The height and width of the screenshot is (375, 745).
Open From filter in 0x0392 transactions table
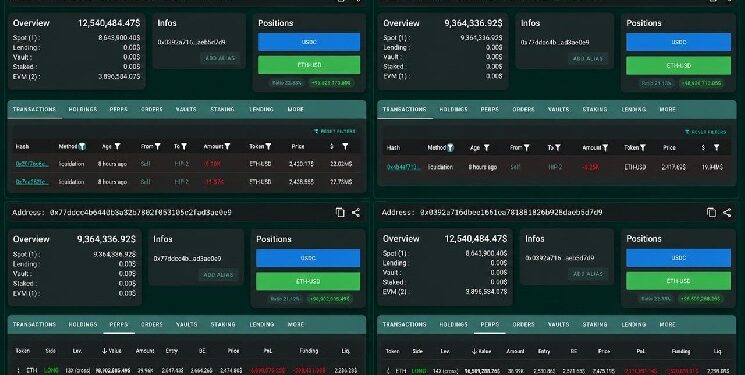click(x=157, y=147)
